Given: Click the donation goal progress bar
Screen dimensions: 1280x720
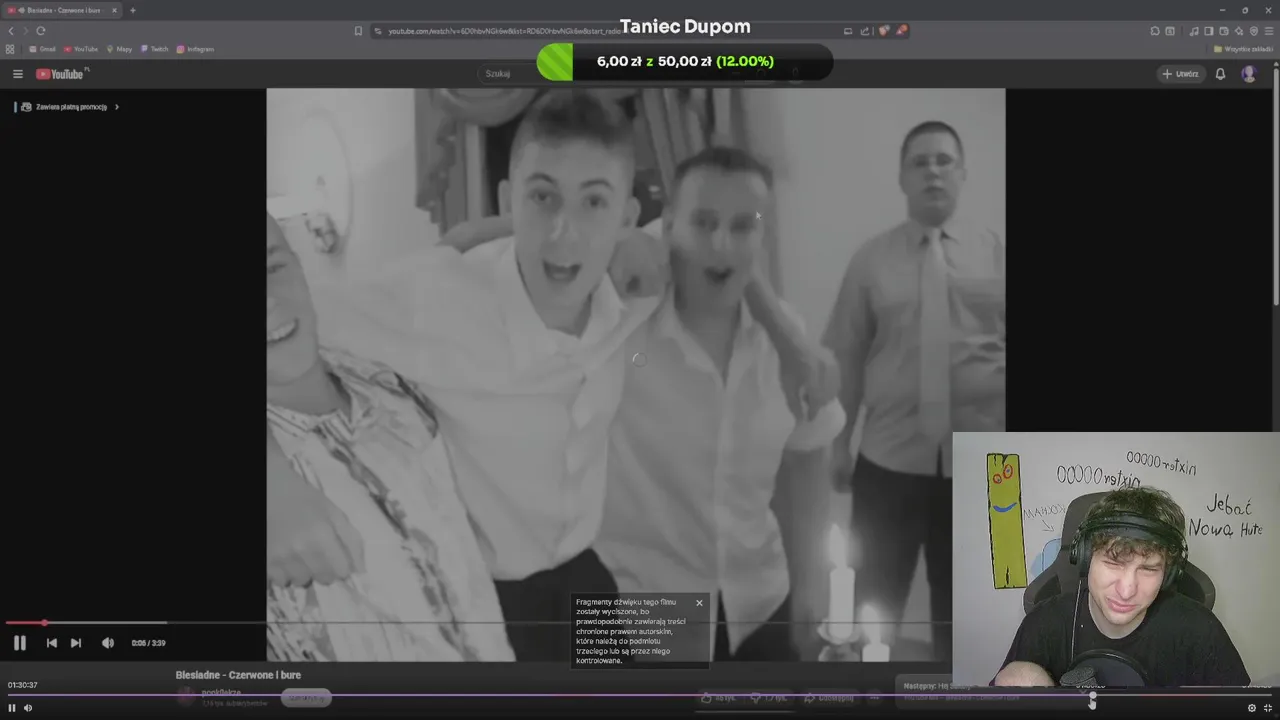Looking at the screenshot, I should click(685, 61).
